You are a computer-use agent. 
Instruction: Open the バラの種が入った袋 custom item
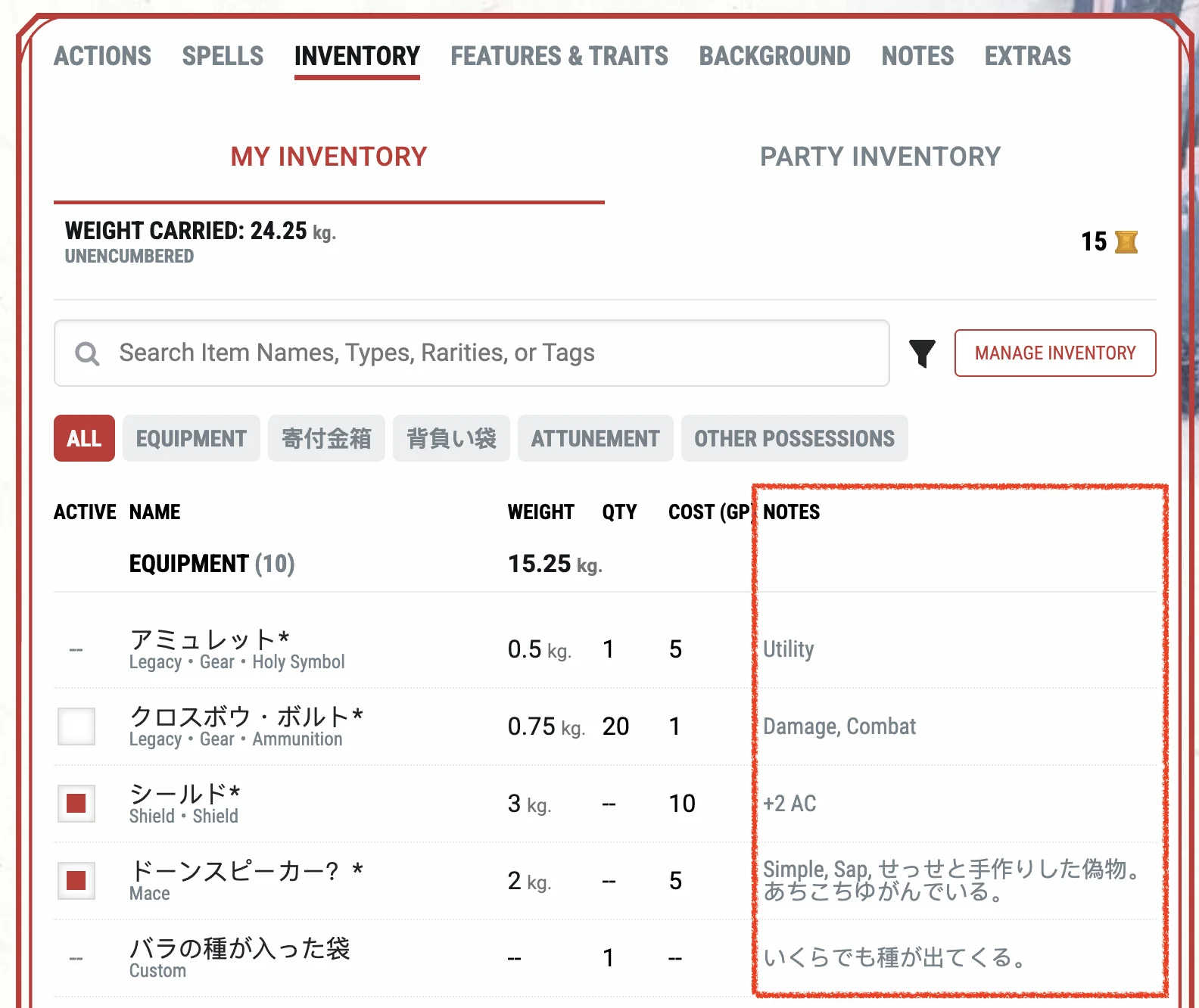pos(239,948)
